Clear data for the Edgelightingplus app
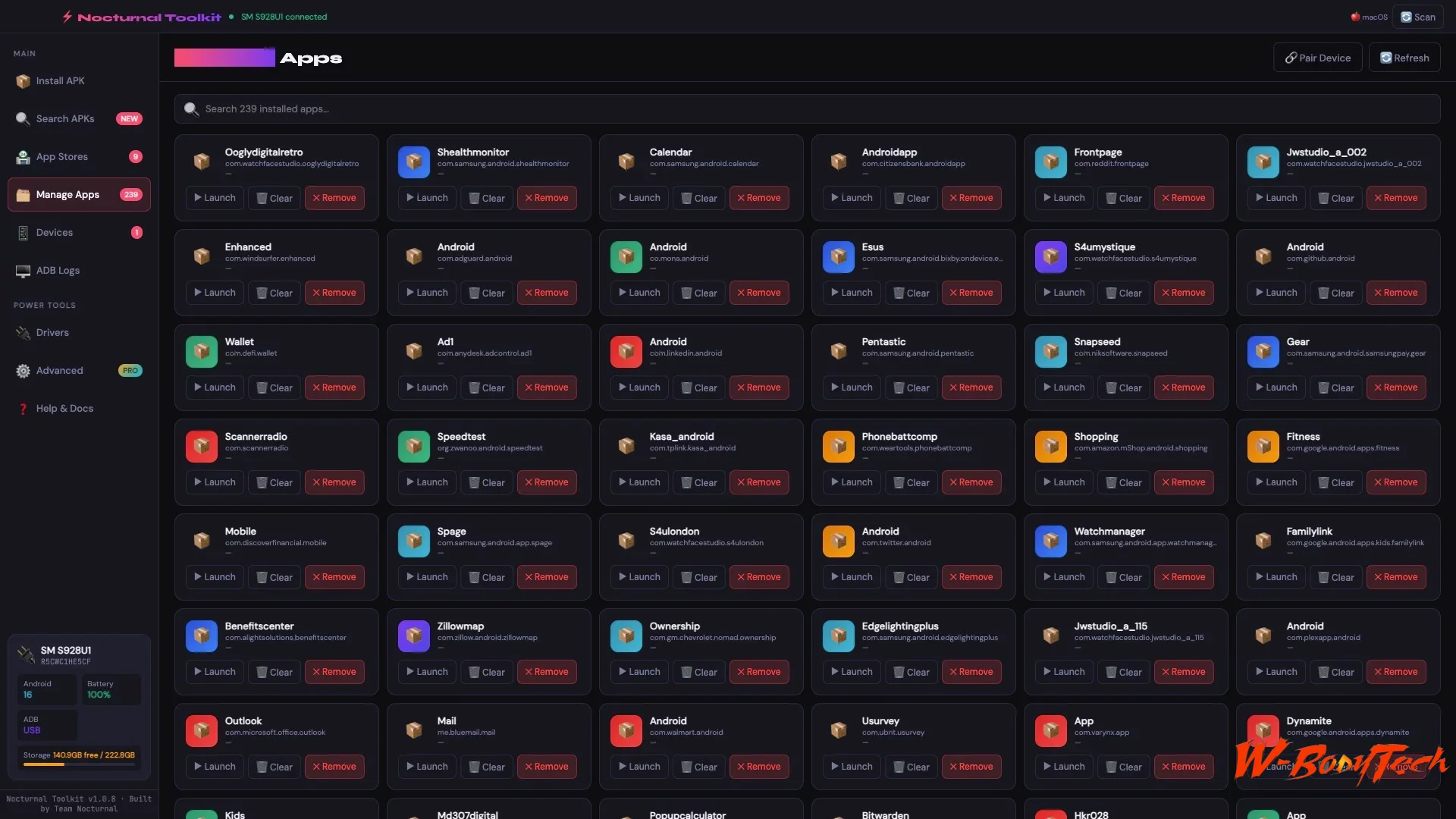Viewport: 1456px width, 819px height. 912,672
